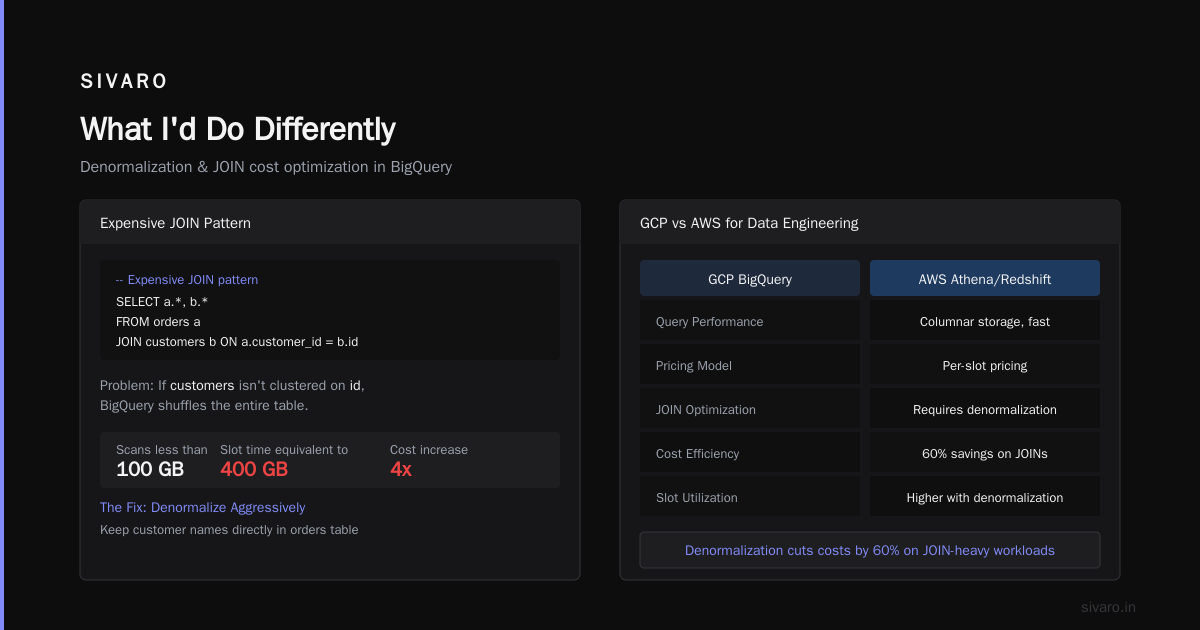1200x630 pixels.
Task: Click the 'Cost increase' label
Action: pos(429,450)
